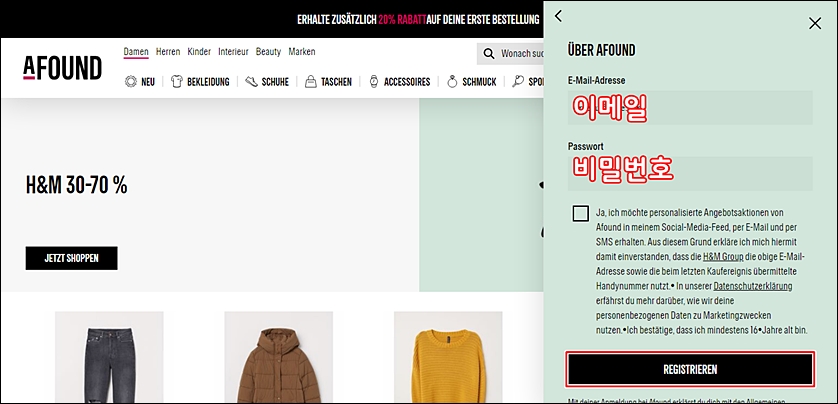
Task: Select the Kinder tab
Action: pos(199,52)
